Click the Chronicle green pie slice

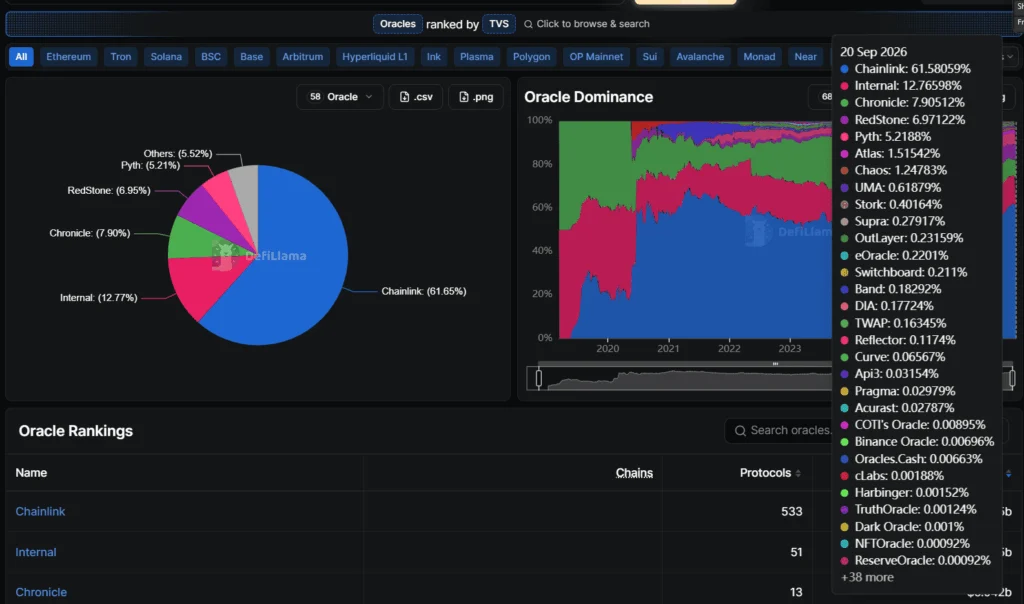[191, 240]
